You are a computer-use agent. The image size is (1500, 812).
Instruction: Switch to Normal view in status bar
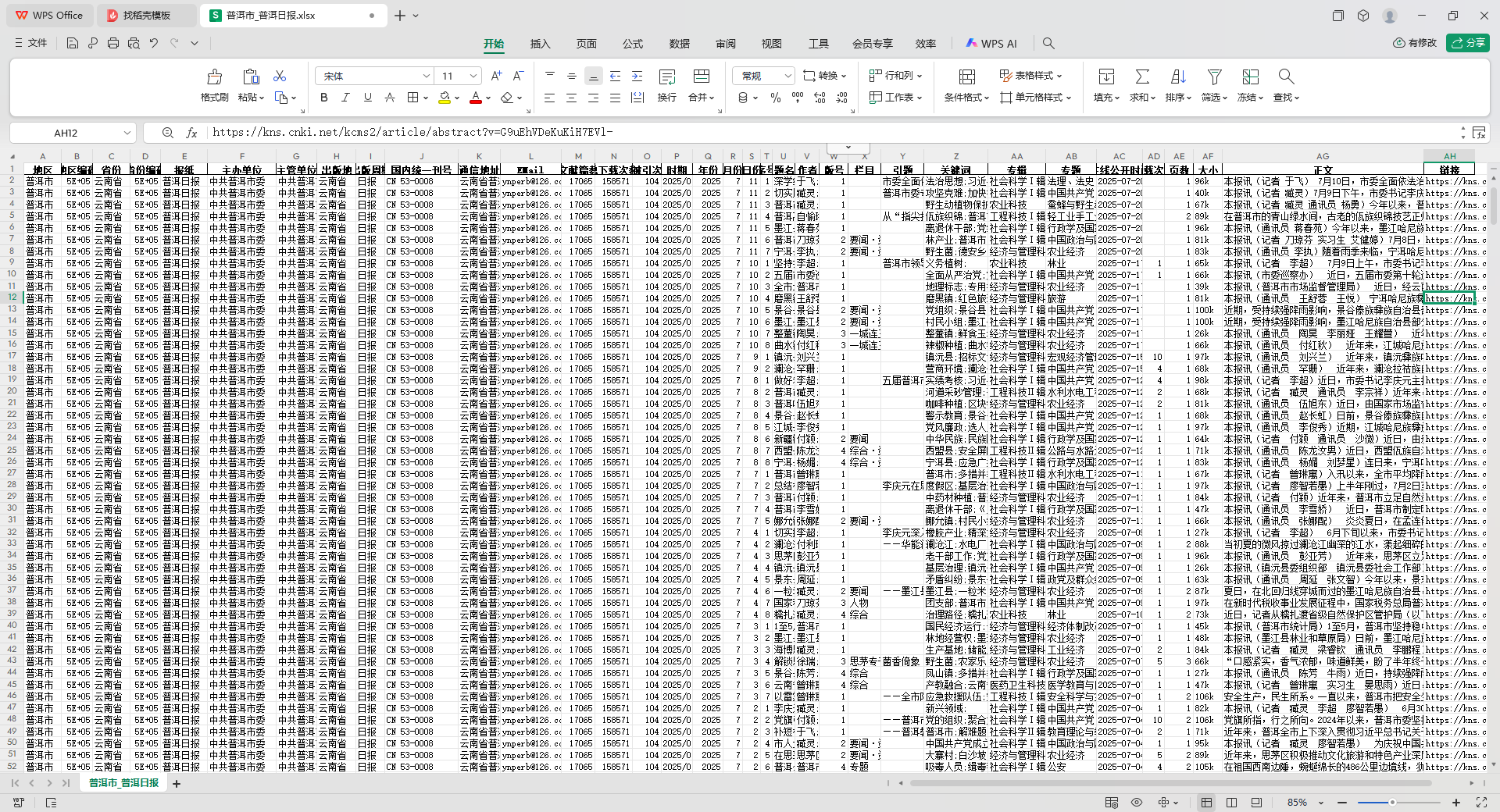1206,803
